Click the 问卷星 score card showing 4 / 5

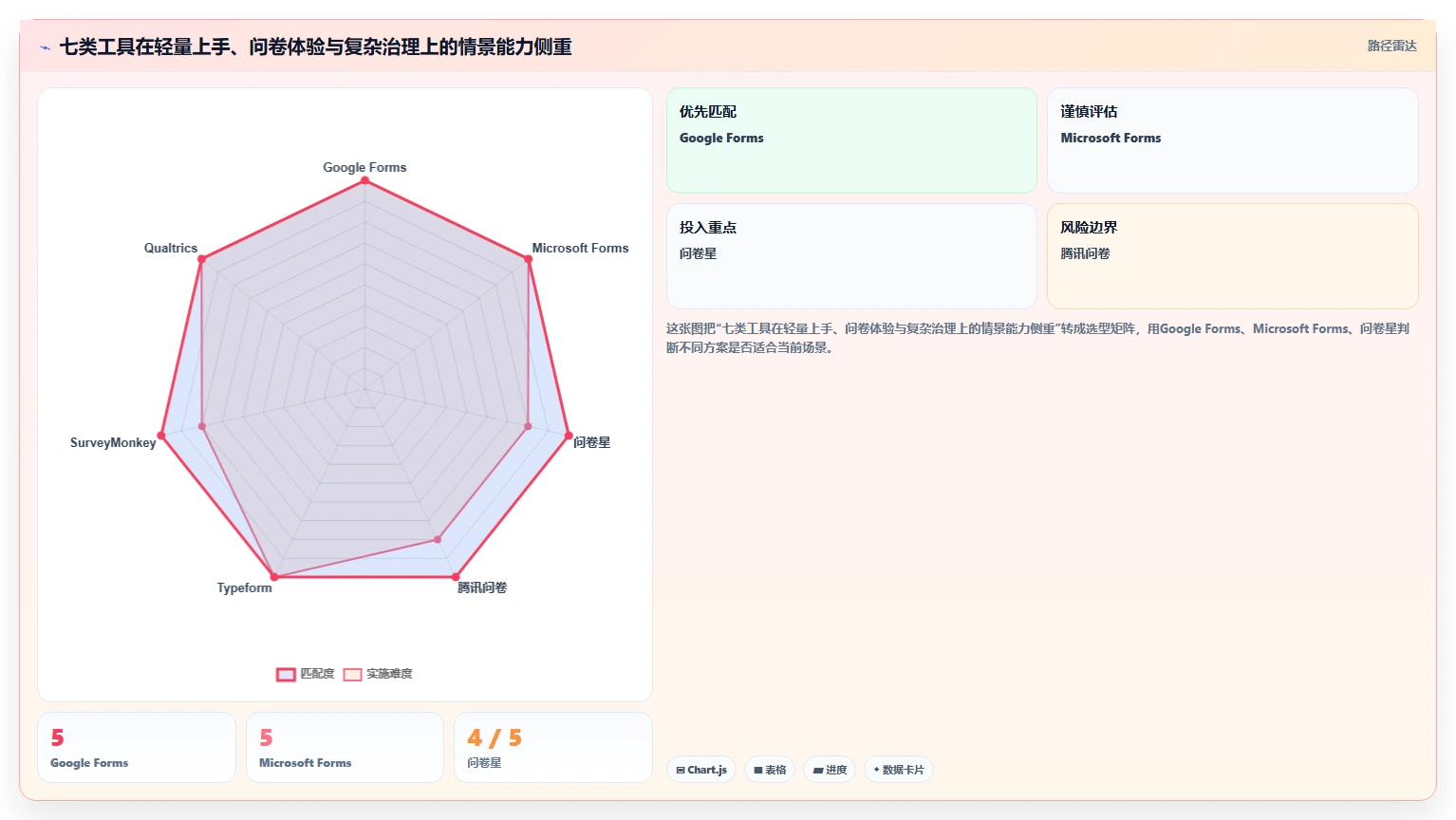point(553,748)
